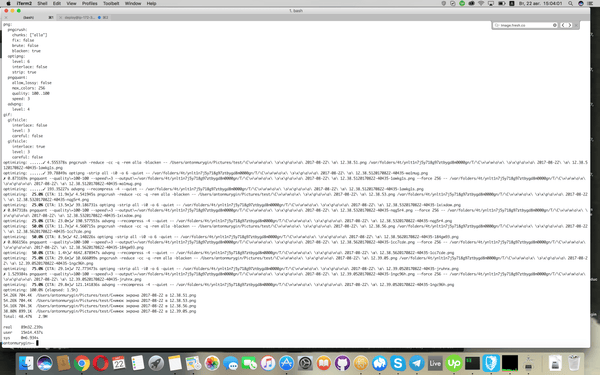Open GitHub Desktop from the Dock
This screenshot has width=600, height=375.
(342, 363)
